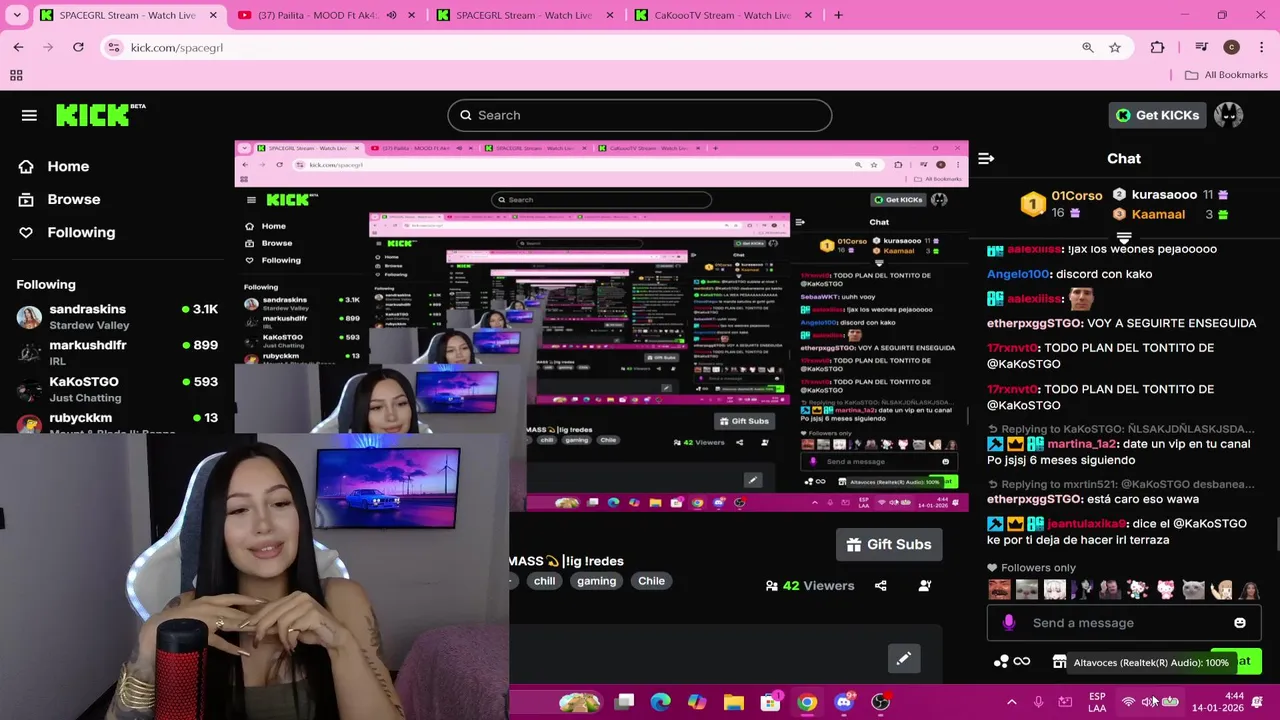The width and height of the screenshot is (1280, 720).
Task: Open the All Bookmarks folder
Action: (1226, 75)
